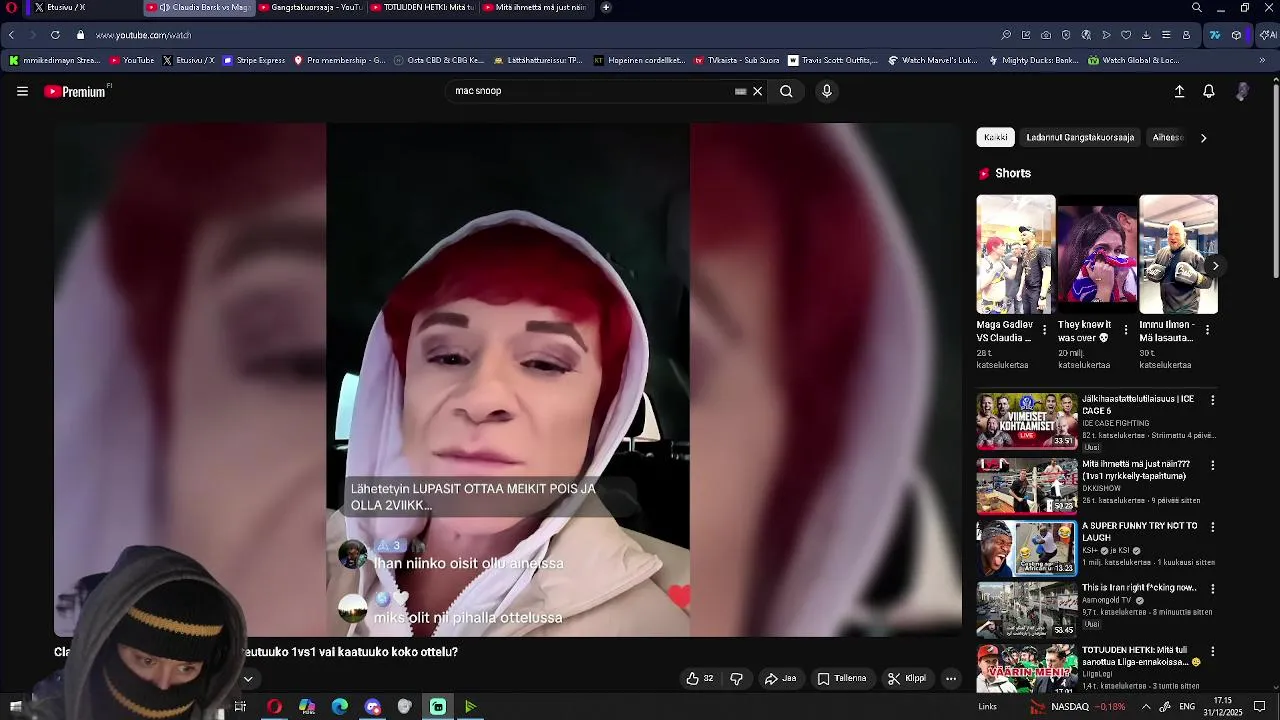
Task: Select the 'Aiheeseen' filter chip
Action: coord(1167,138)
